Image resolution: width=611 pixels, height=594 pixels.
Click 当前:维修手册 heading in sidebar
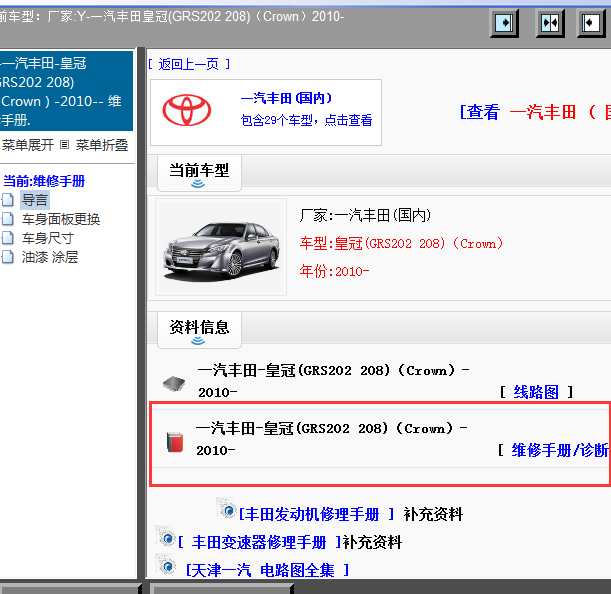click(x=44, y=181)
